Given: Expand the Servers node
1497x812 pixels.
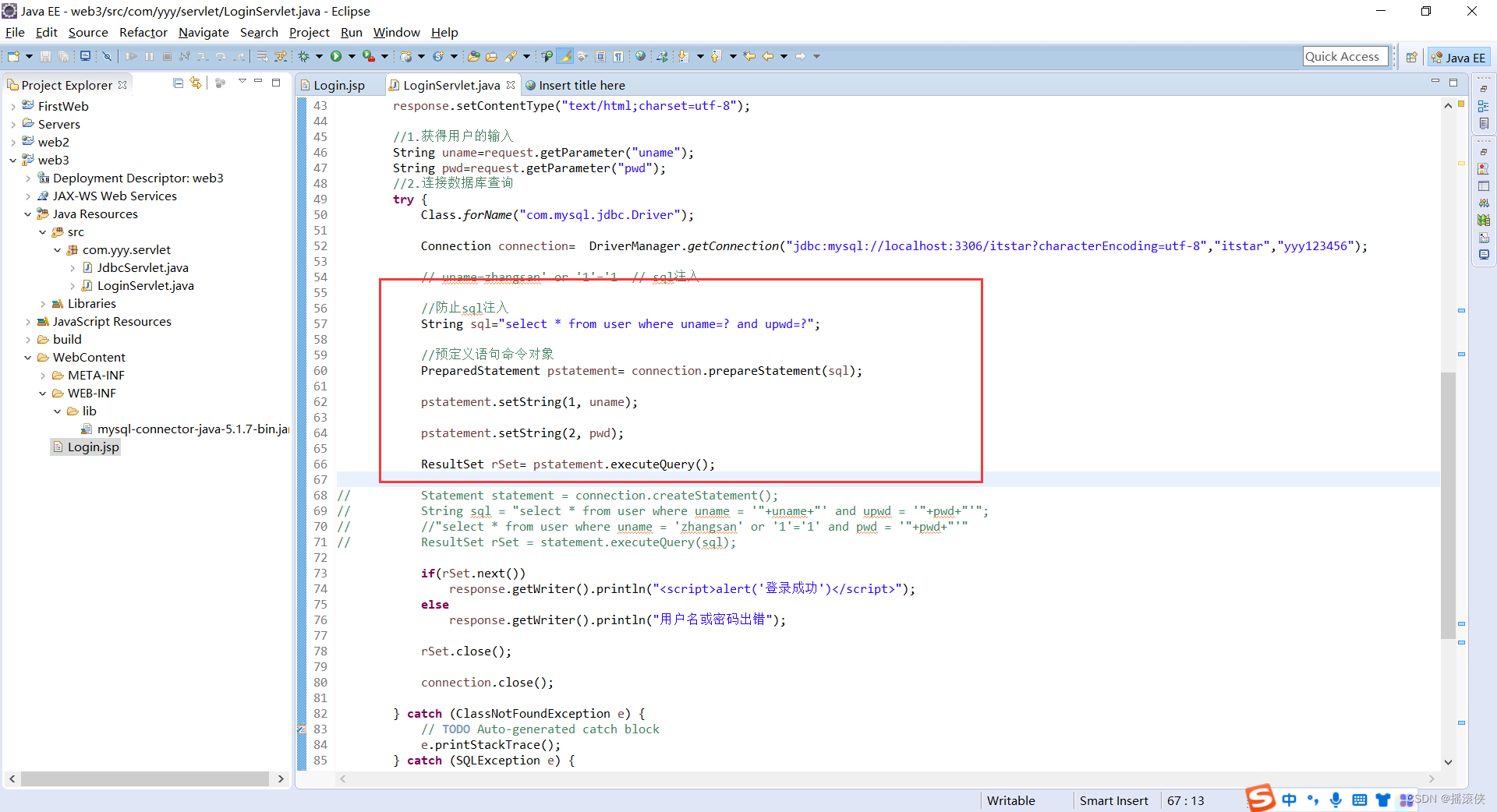Looking at the screenshot, I should (x=13, y=124).
